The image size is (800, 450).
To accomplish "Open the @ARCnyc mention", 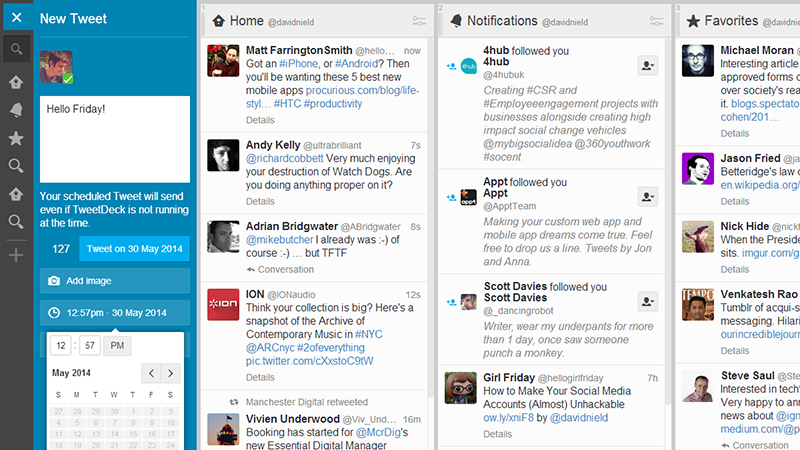I will tap(269, 347).
